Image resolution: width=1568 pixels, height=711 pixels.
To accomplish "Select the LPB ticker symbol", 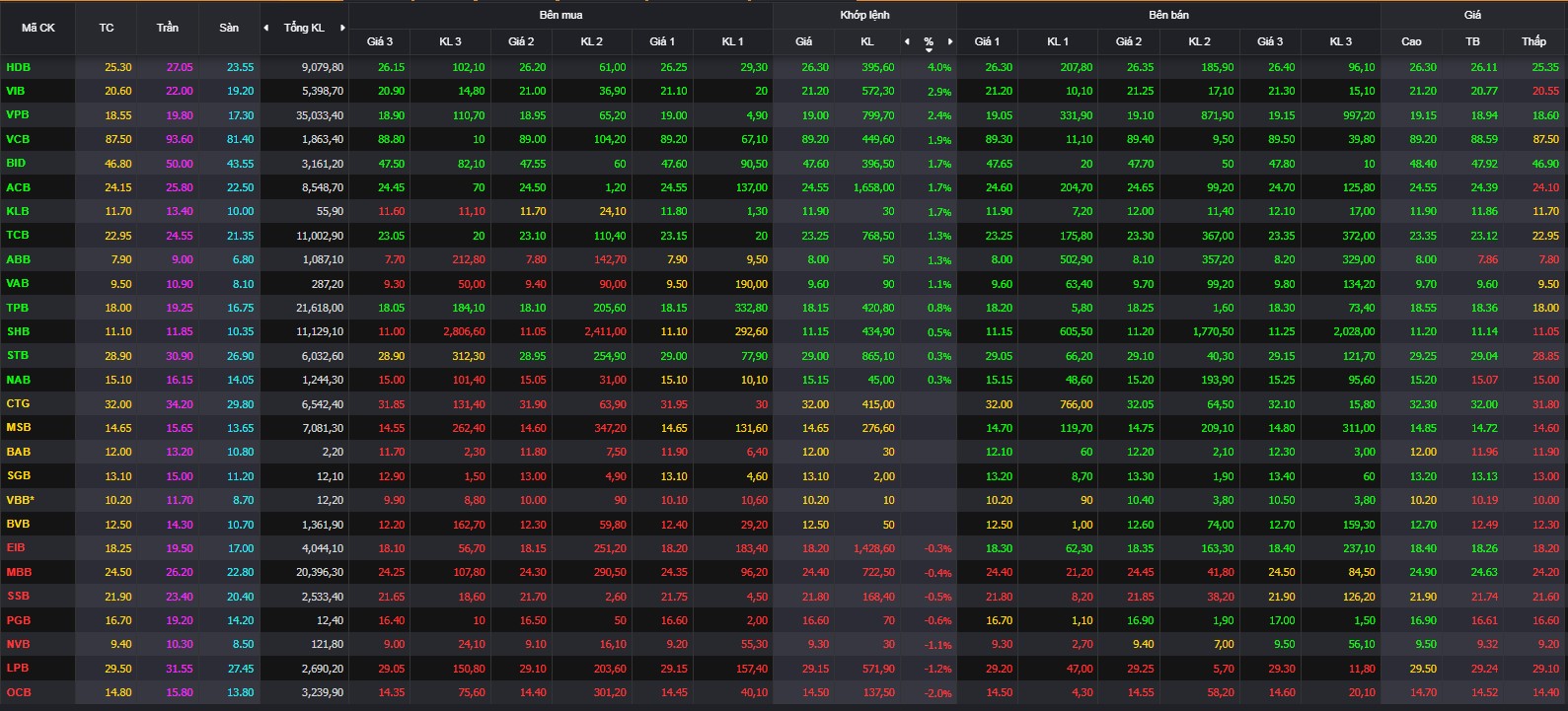I will coord(18,668).
